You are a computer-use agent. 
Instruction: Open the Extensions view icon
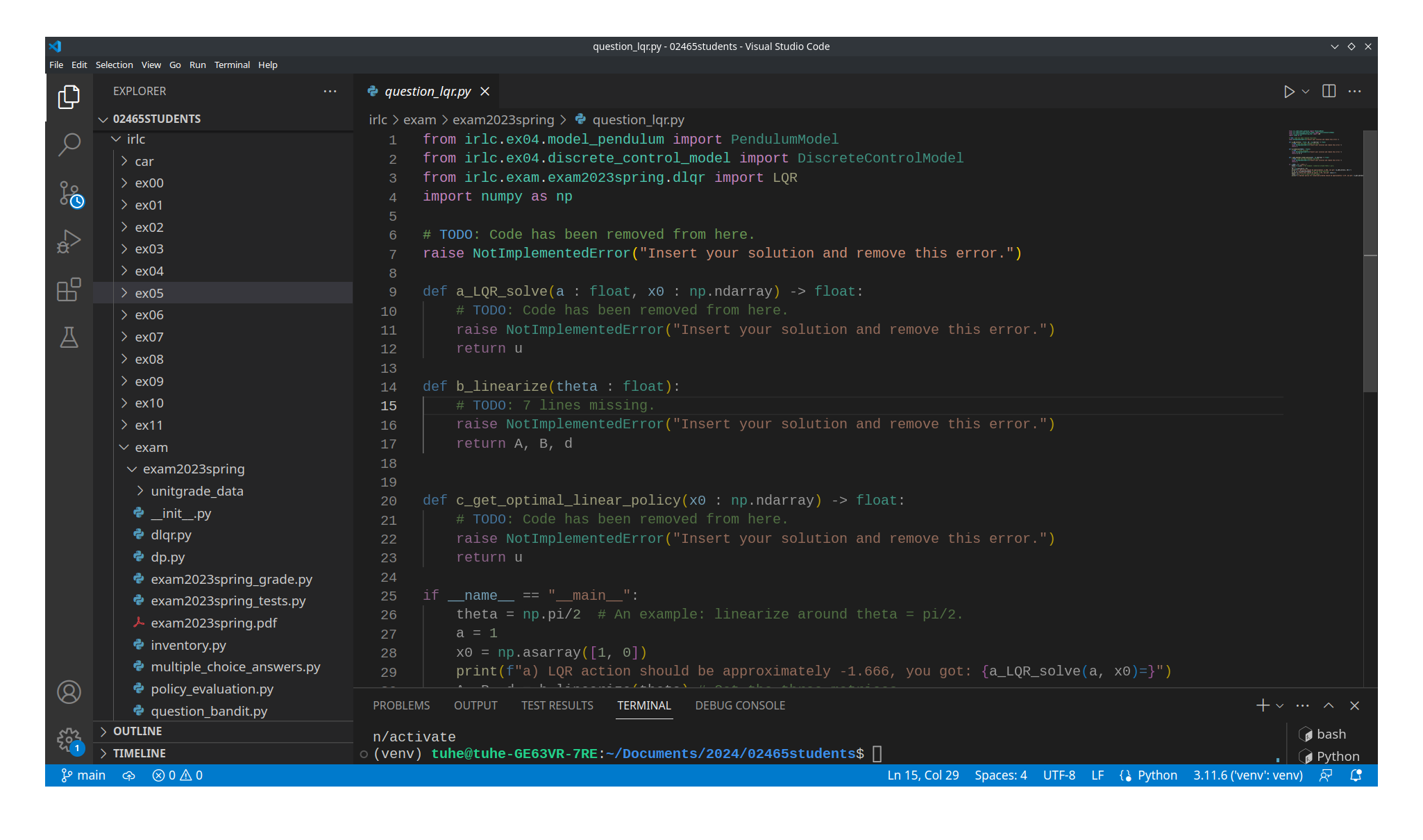pyautogui.click(x=69, y=289)
